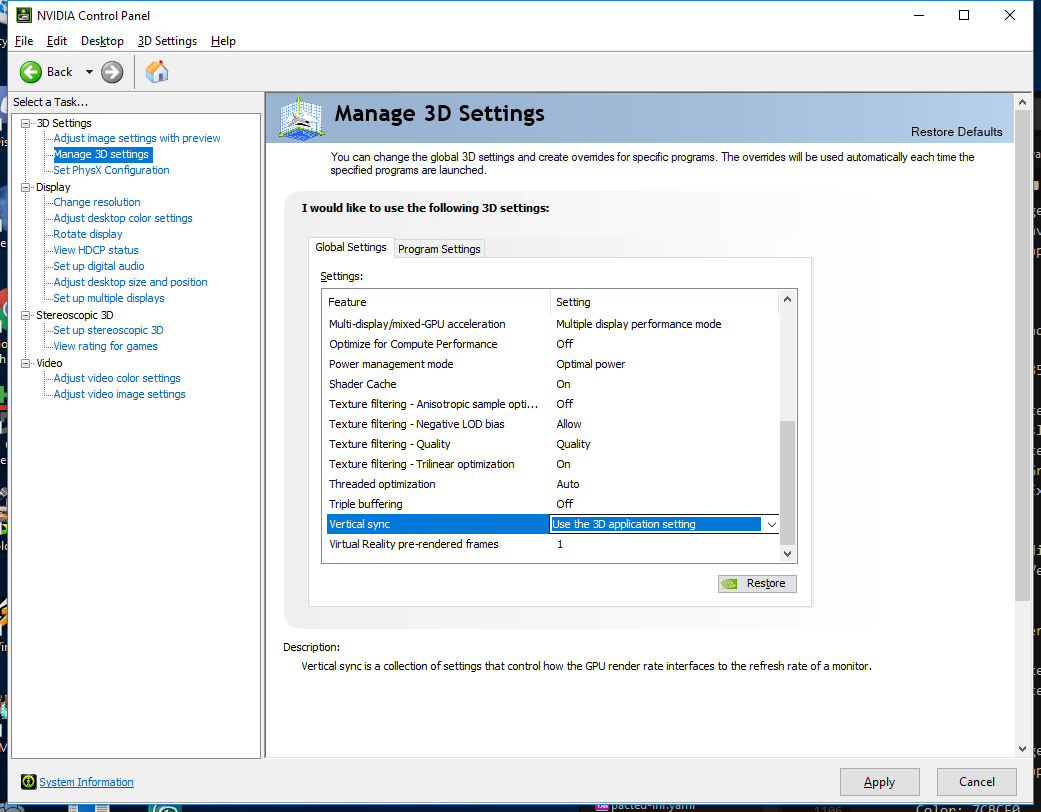Collapse the Stereoscopic 3D tree node
Screen dimensions: 1041x812
[x=26, y=315]
